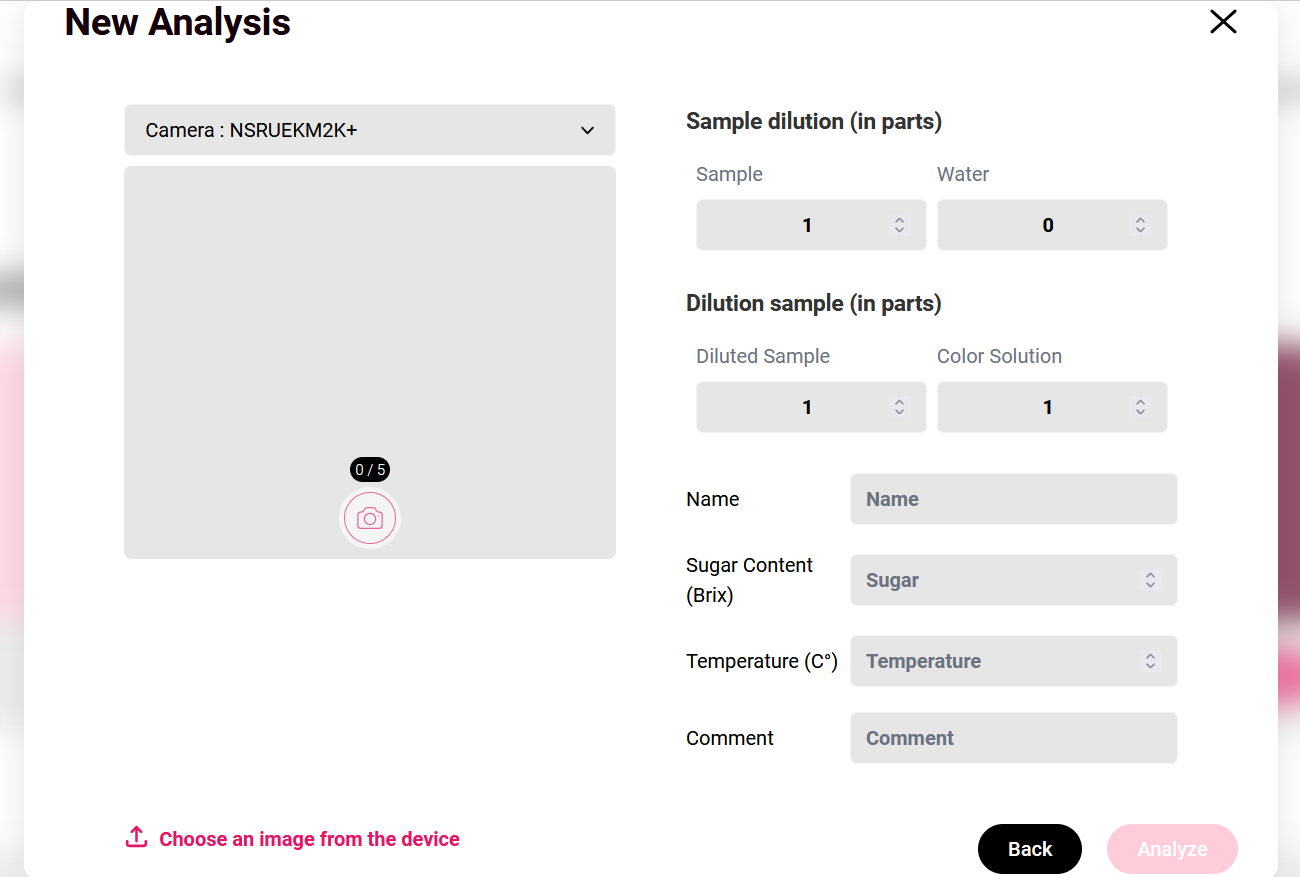The height and width of the screenshot is (877, 1300).
Task: Open the Camera NSRUEKM2K+ dropdown
Action: pyautogui.click(x=370, y=130)
